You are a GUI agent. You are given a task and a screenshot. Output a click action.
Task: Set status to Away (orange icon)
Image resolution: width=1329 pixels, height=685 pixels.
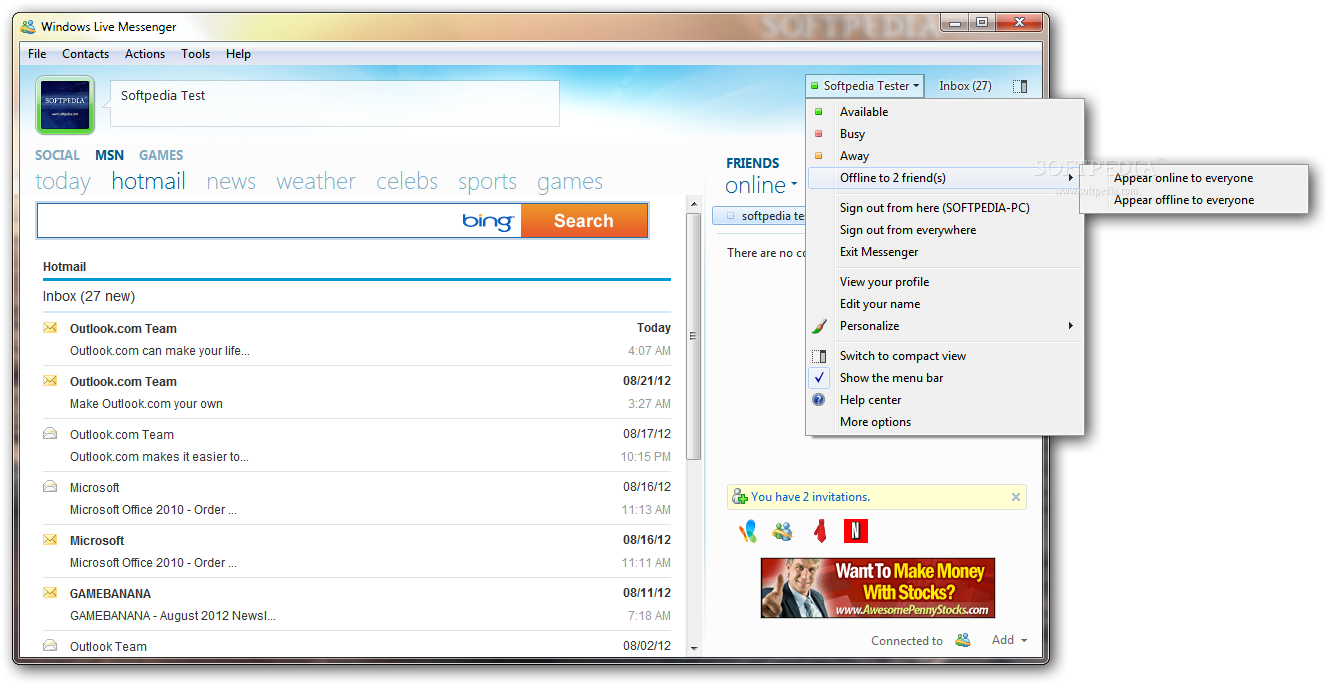pyautogui.click(x=818, y=156)
